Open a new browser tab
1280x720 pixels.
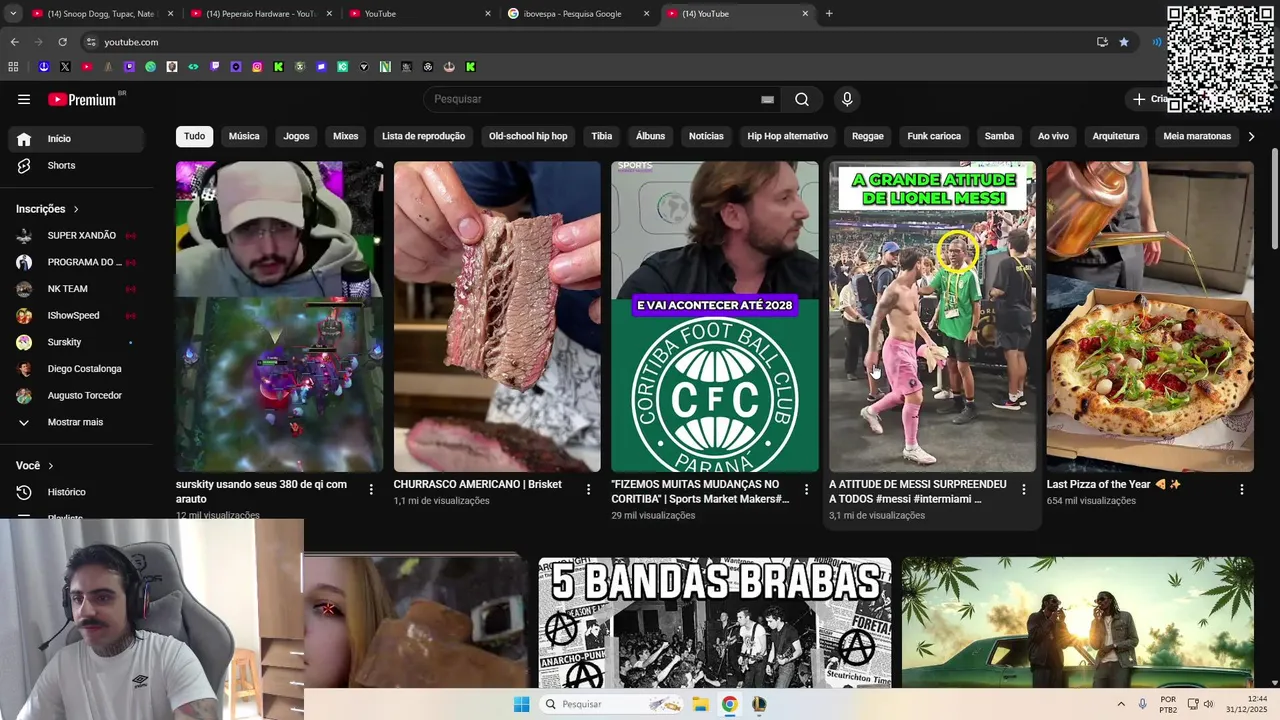(829, 14)
